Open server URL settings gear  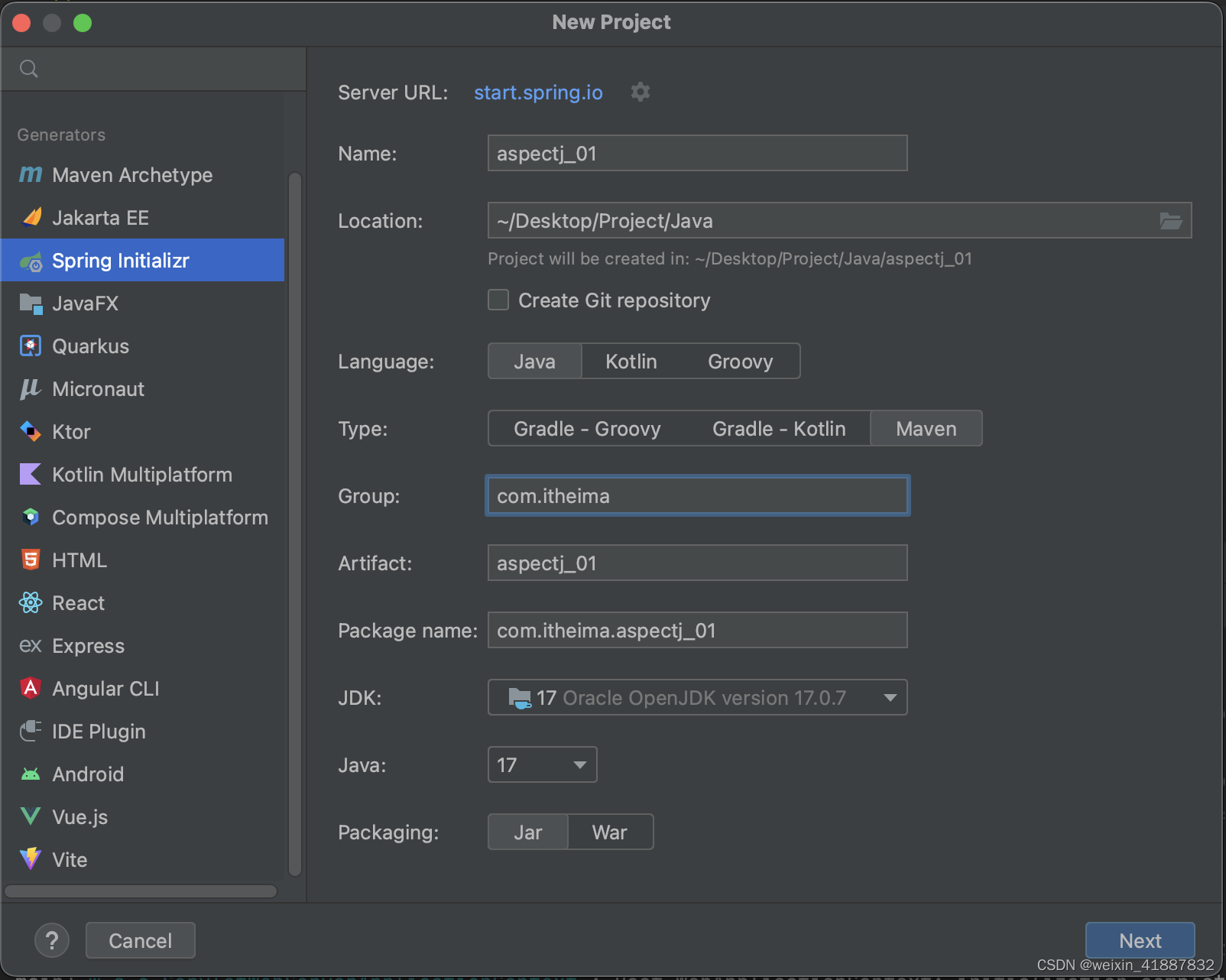641,92
